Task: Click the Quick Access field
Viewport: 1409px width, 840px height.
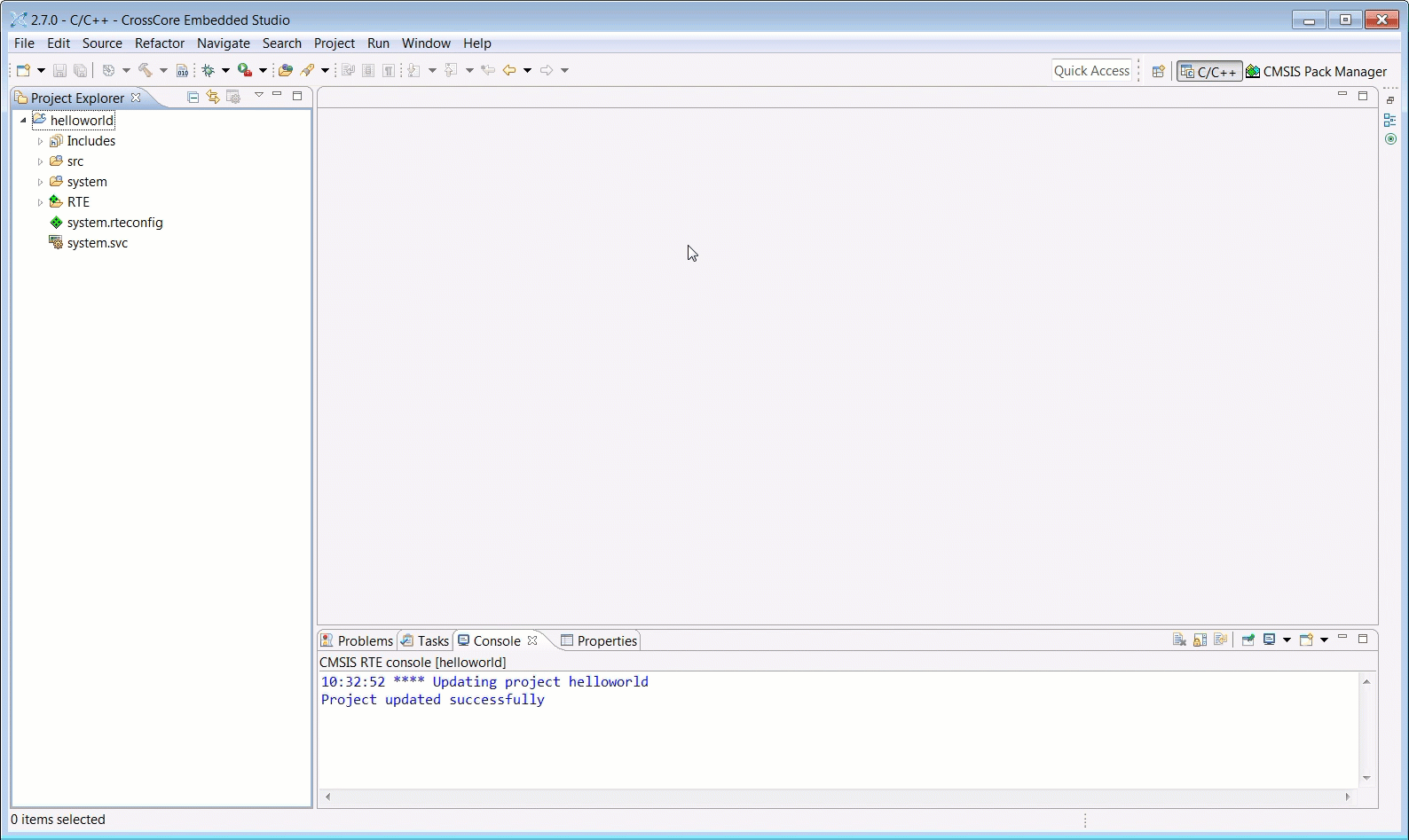Action: (x=1091, y=71)
